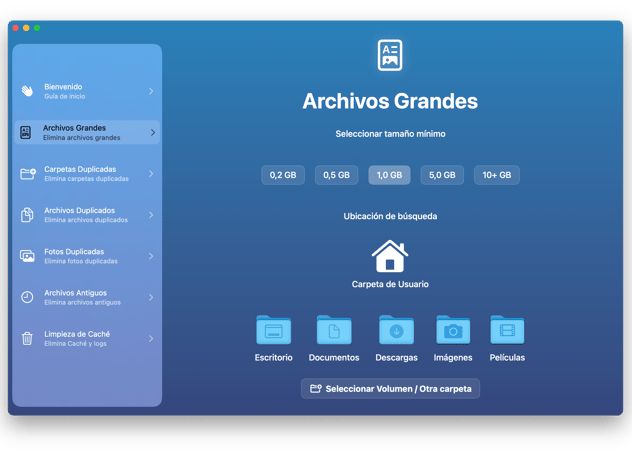Choose the Imágenes folder icon

pyautogui.click(x=453, y=330)
